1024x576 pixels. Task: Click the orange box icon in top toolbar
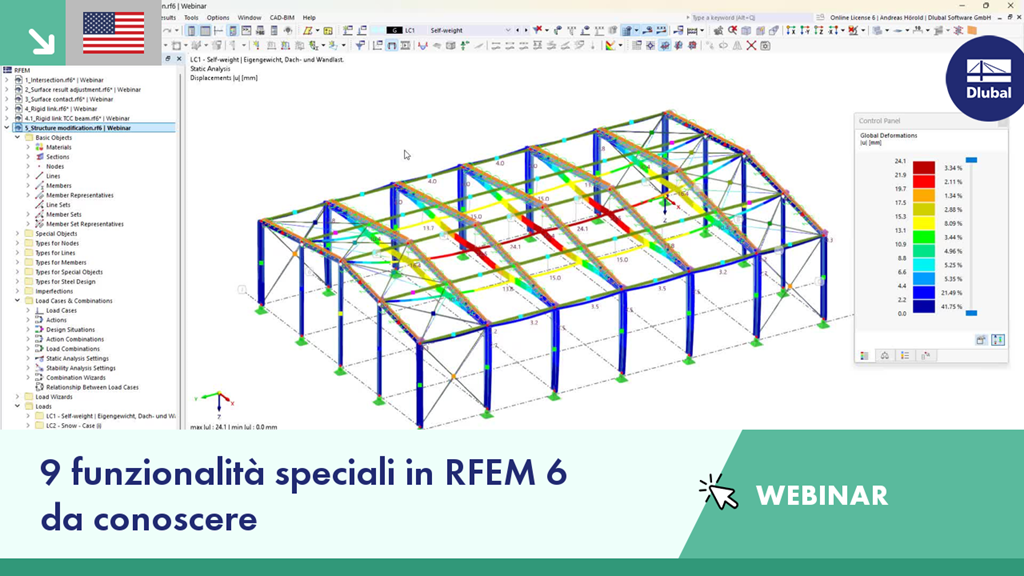[x=972, y=30]
